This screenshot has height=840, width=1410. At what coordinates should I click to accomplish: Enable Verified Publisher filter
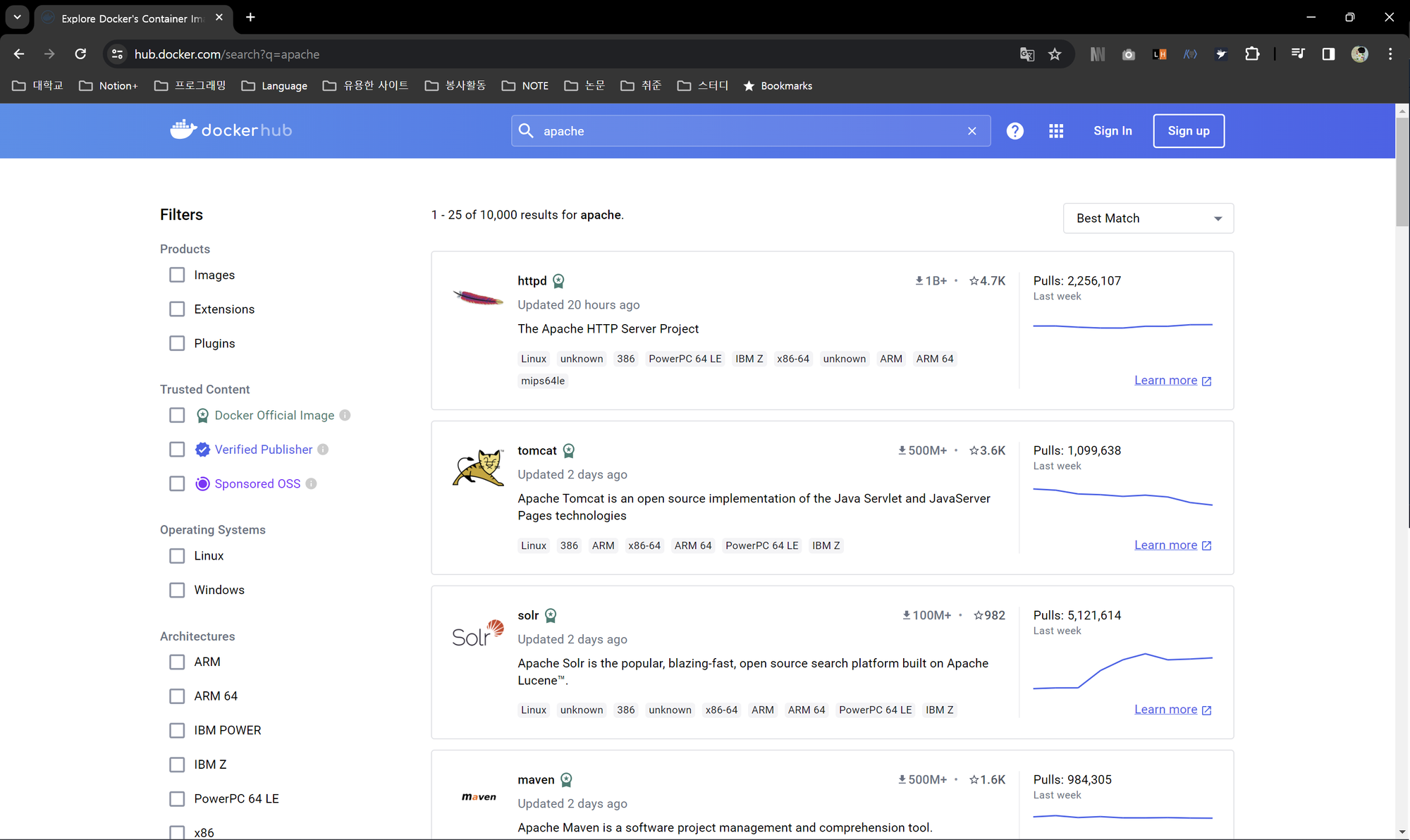pyautogui.click(x=177, y=450)
